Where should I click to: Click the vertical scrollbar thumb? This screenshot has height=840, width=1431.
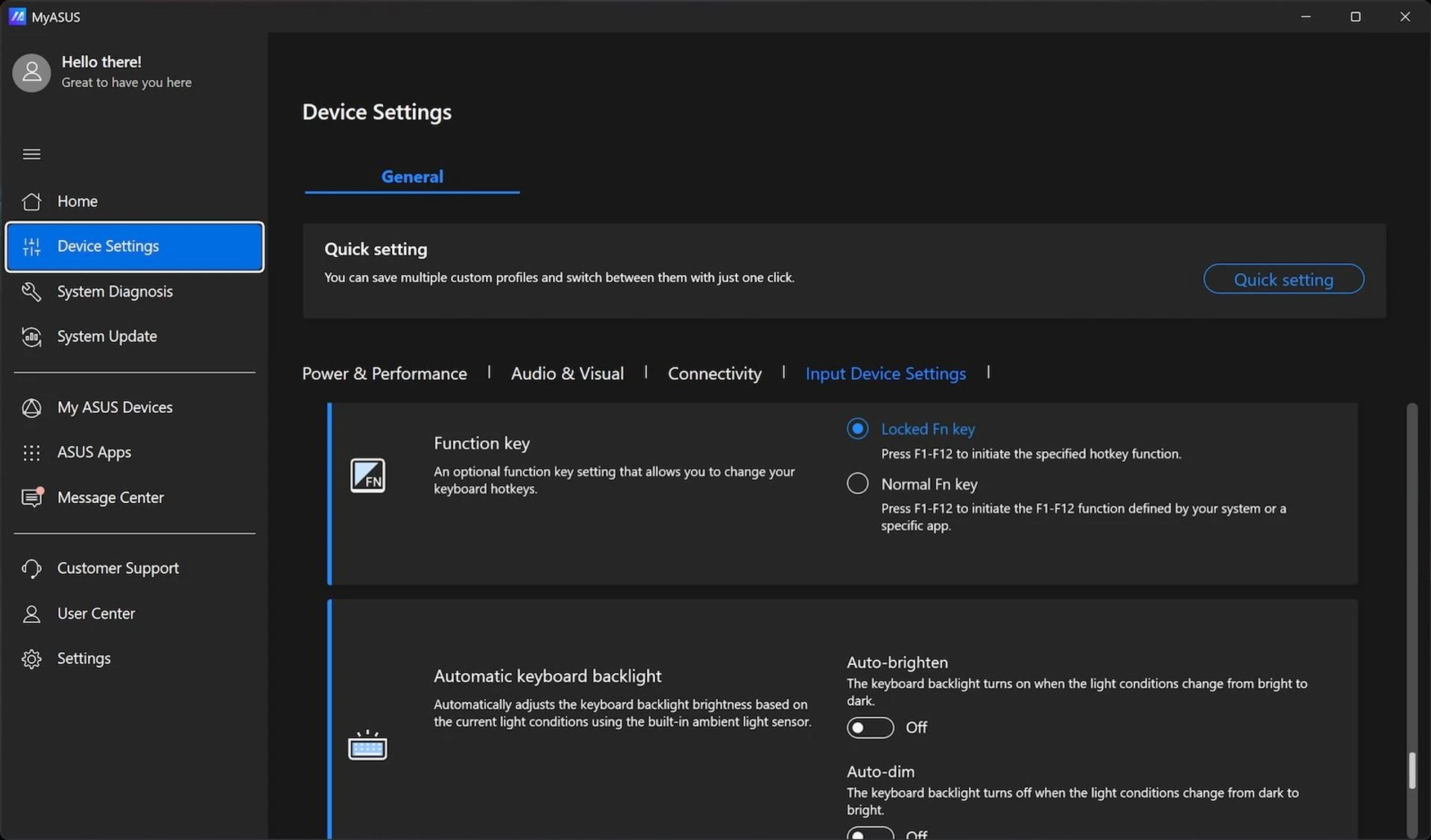coord(1412,770)
